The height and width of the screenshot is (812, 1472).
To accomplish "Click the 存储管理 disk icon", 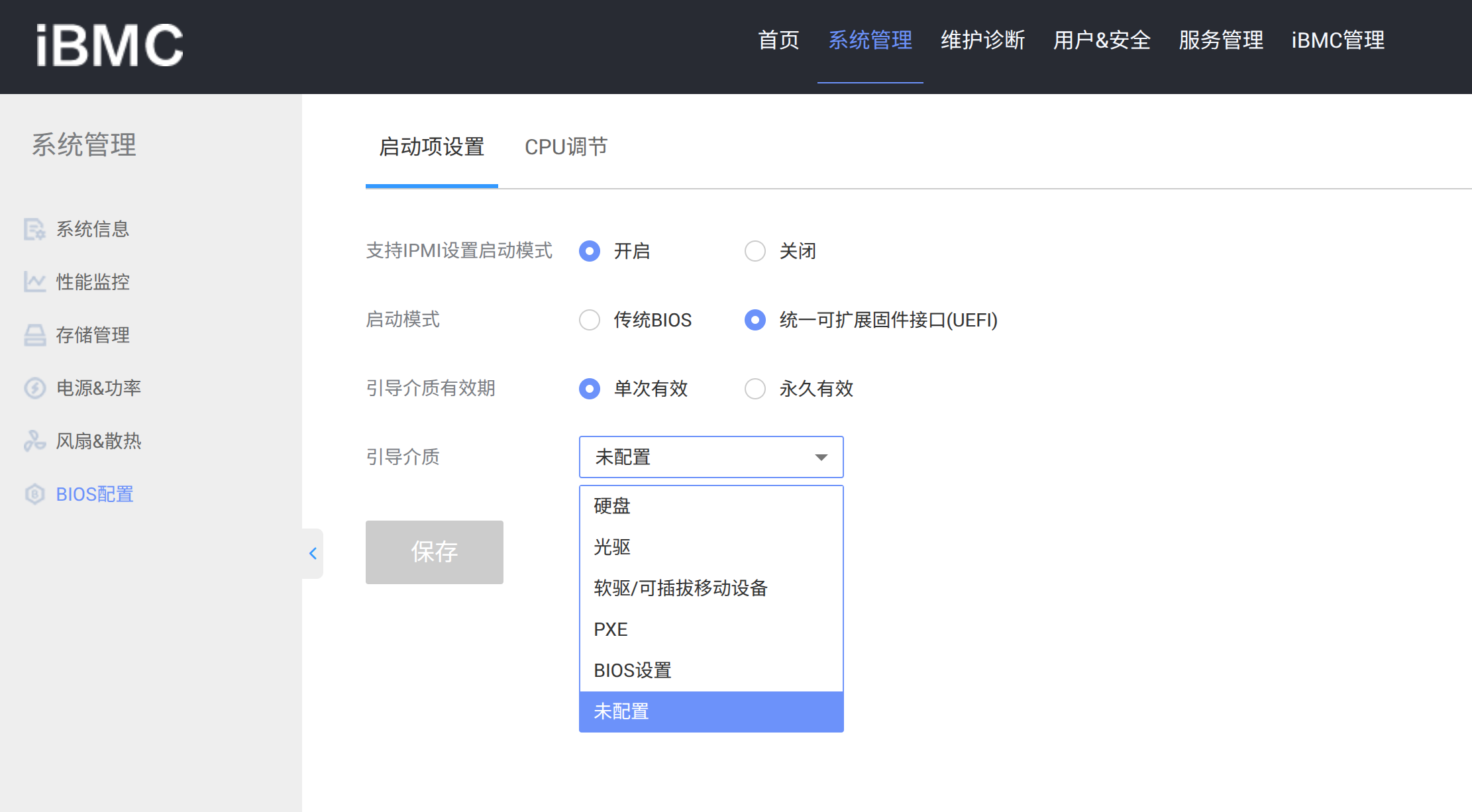I will (34, 334).
